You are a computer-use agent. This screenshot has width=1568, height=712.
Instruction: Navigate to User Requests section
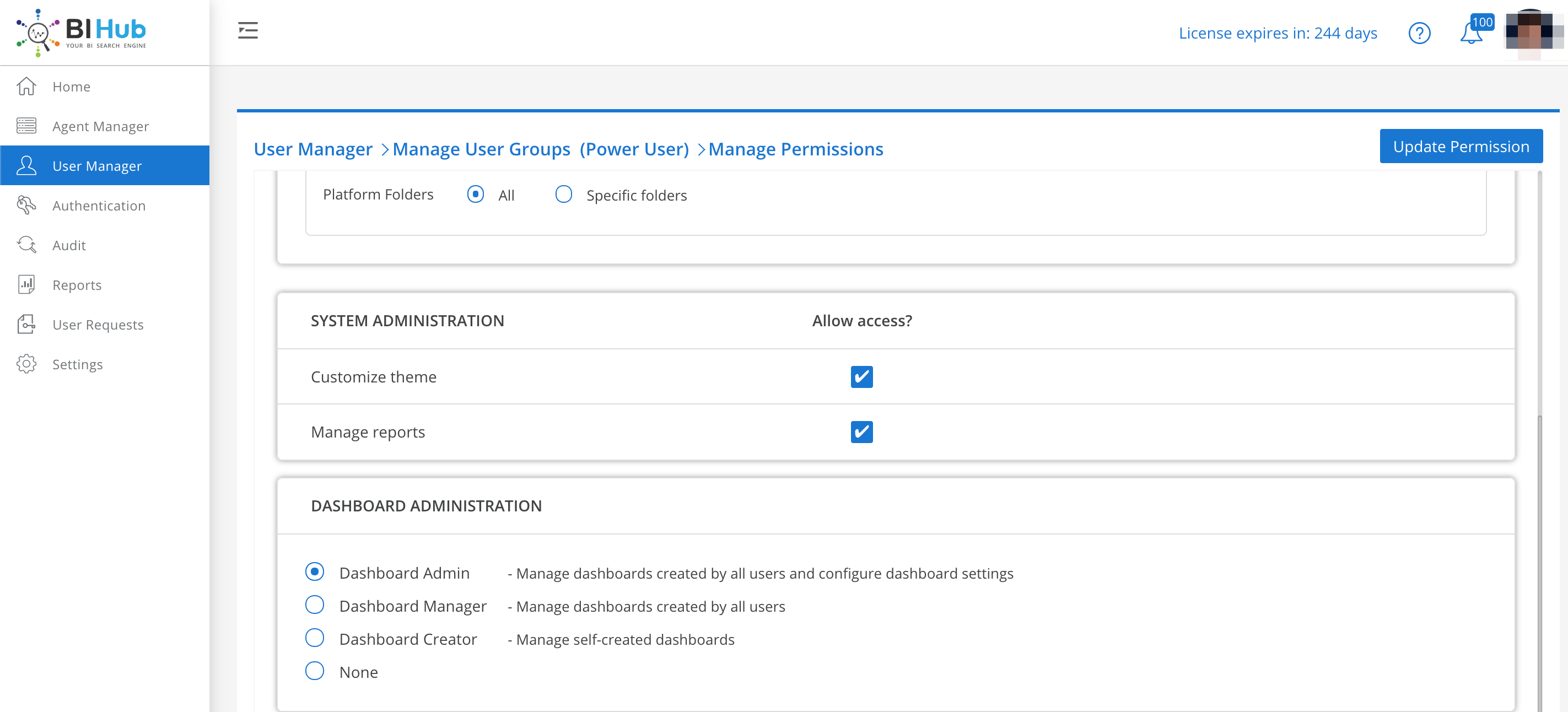tap(98, 324)
